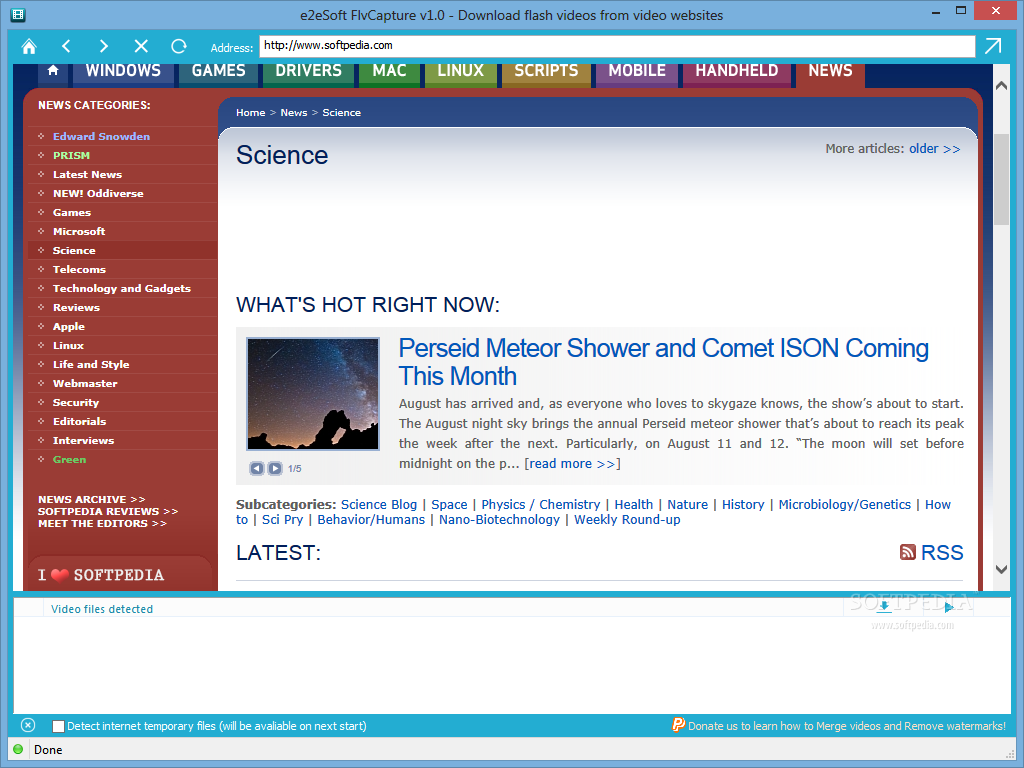Click the night sky article thumbnail
This screenshot has width=1024, height=768.
313,394
